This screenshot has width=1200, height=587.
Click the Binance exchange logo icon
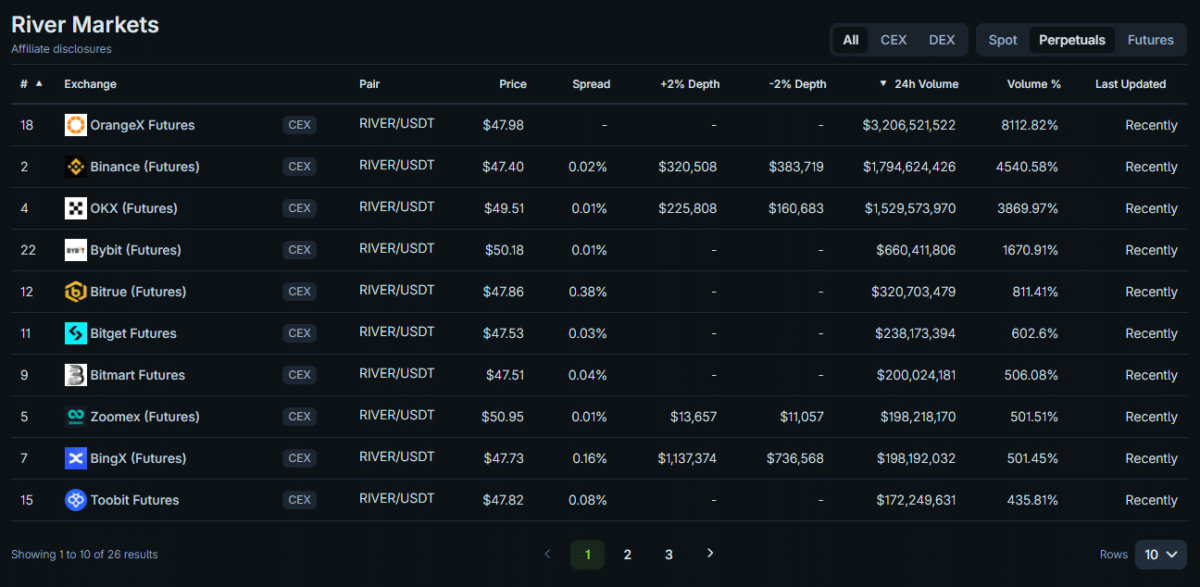coord(76,166)
